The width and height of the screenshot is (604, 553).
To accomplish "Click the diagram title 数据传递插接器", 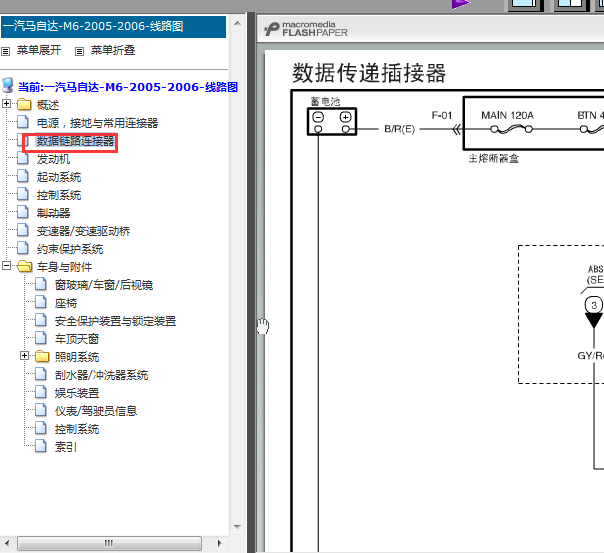I will click(369, 73).
